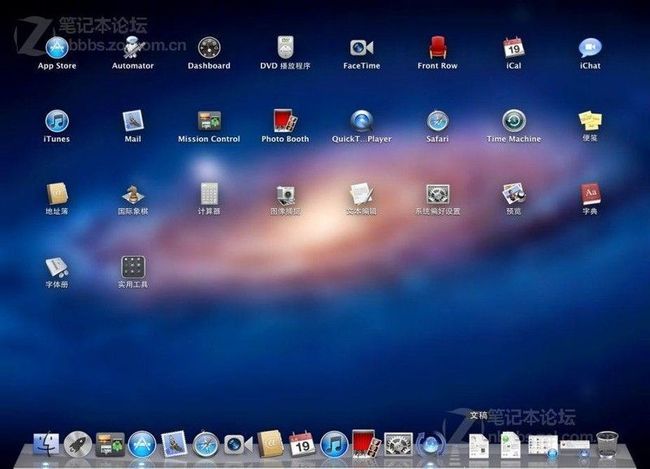
Task: Launch the 预览 preview app
Action: (514, 194)
